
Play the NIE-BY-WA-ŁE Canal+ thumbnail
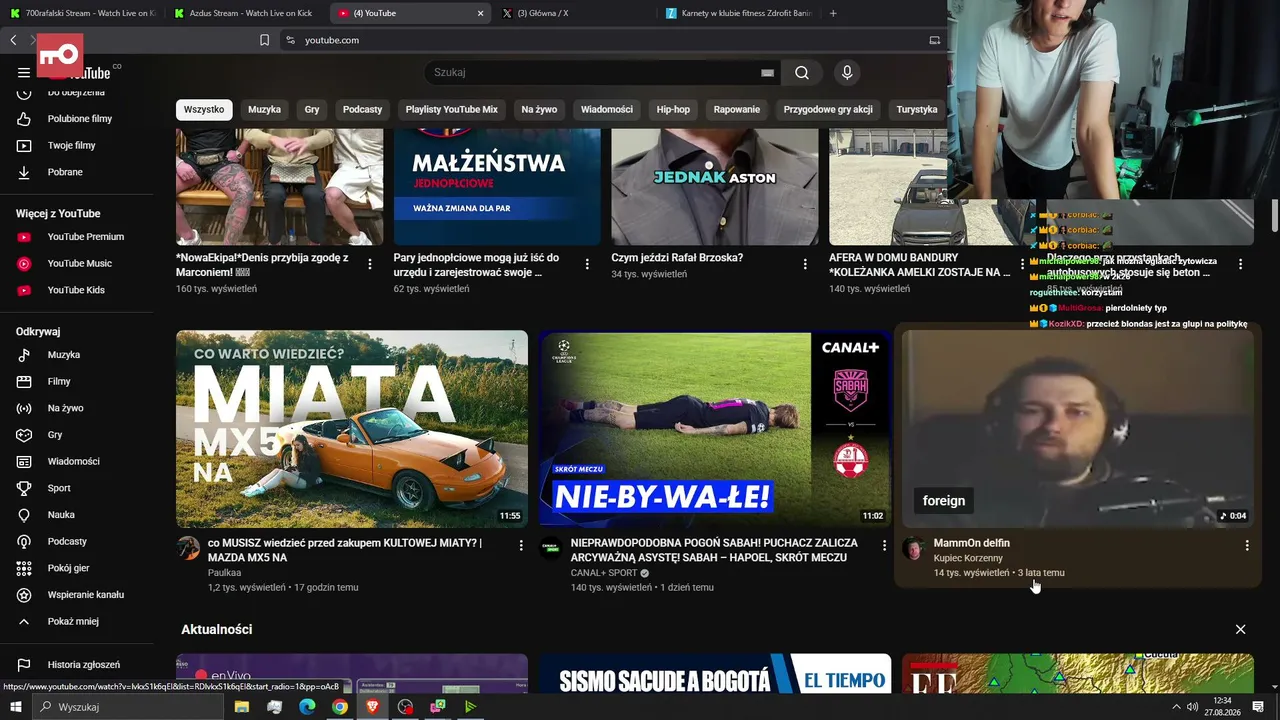tap(715, 428)
